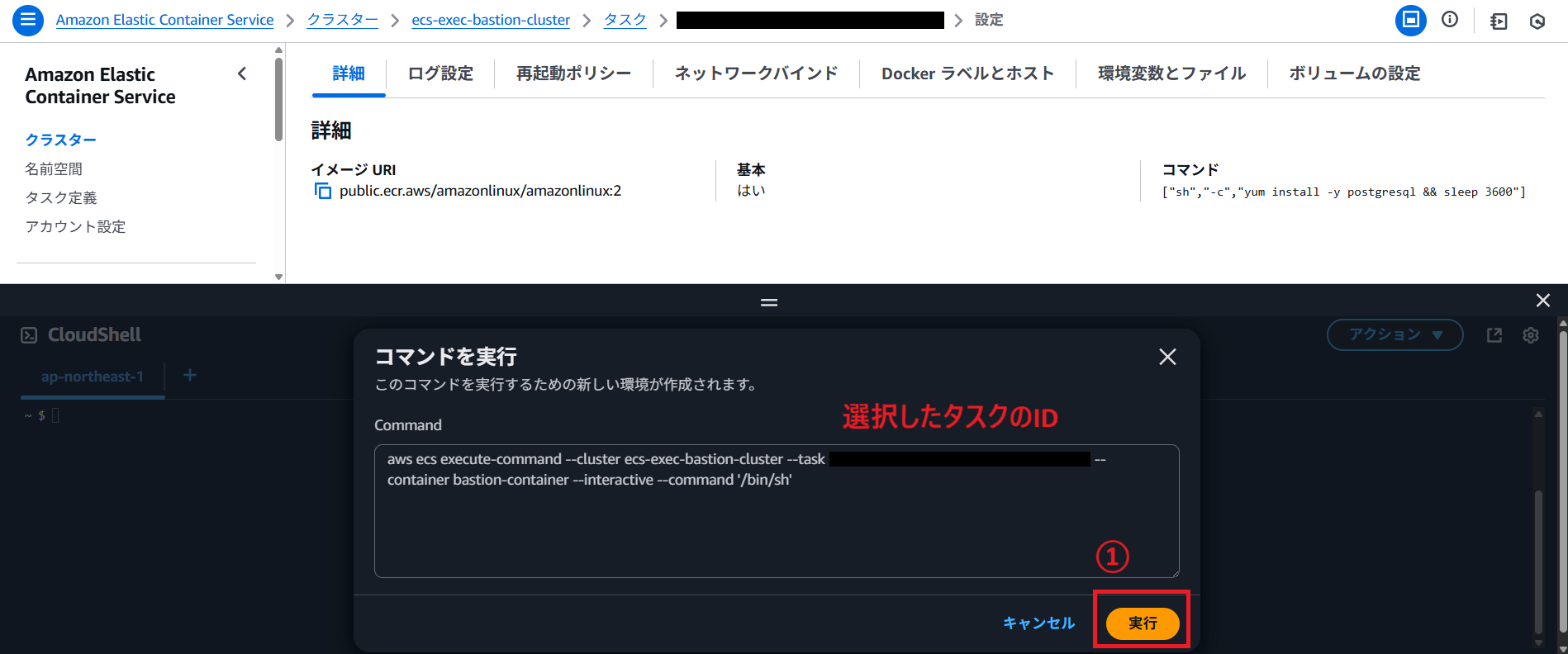Open ボリュームの設定 tab
1568x654 pixels.
point(1354,73)
